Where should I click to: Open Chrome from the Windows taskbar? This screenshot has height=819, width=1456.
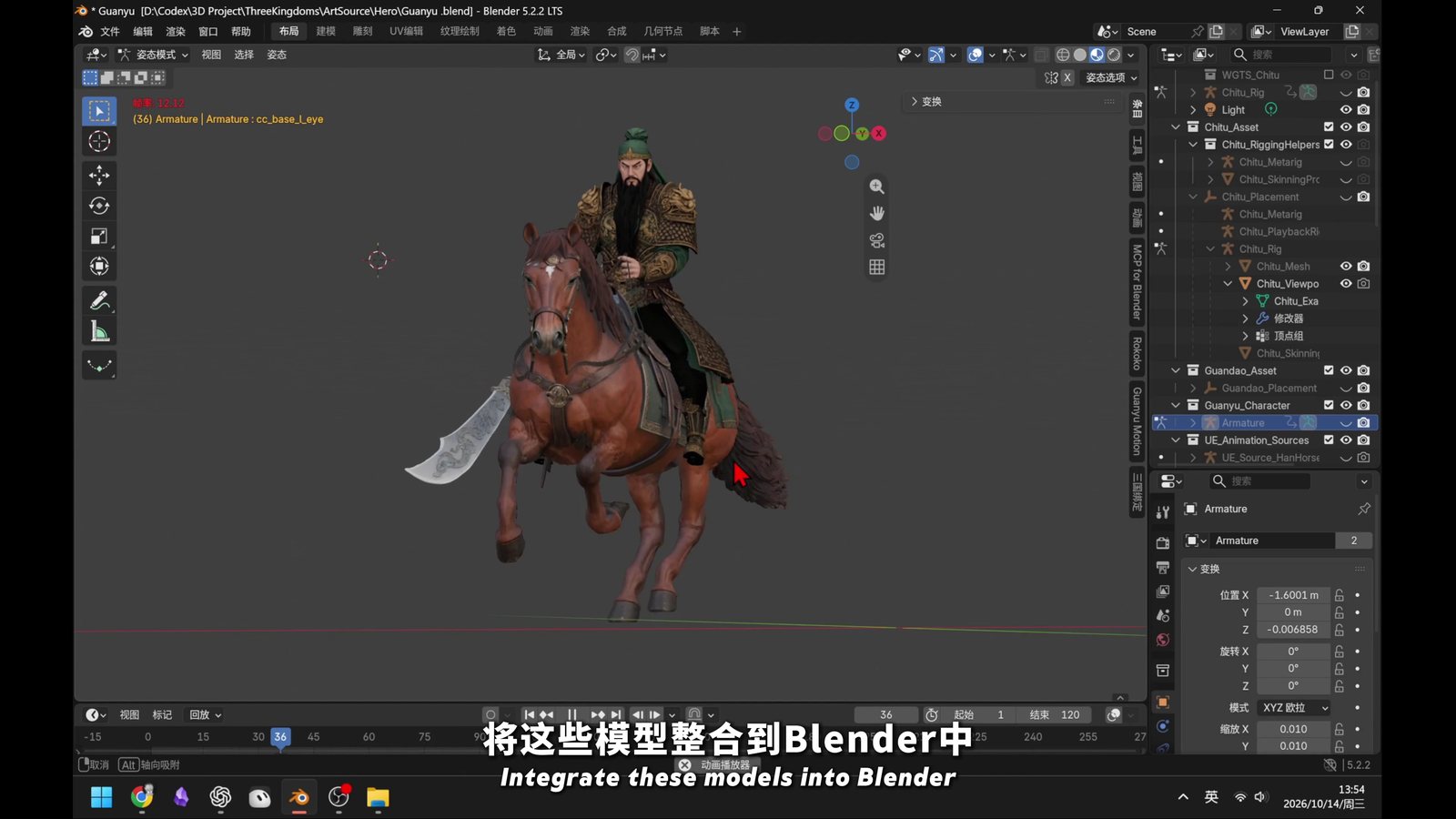point(142,798)
